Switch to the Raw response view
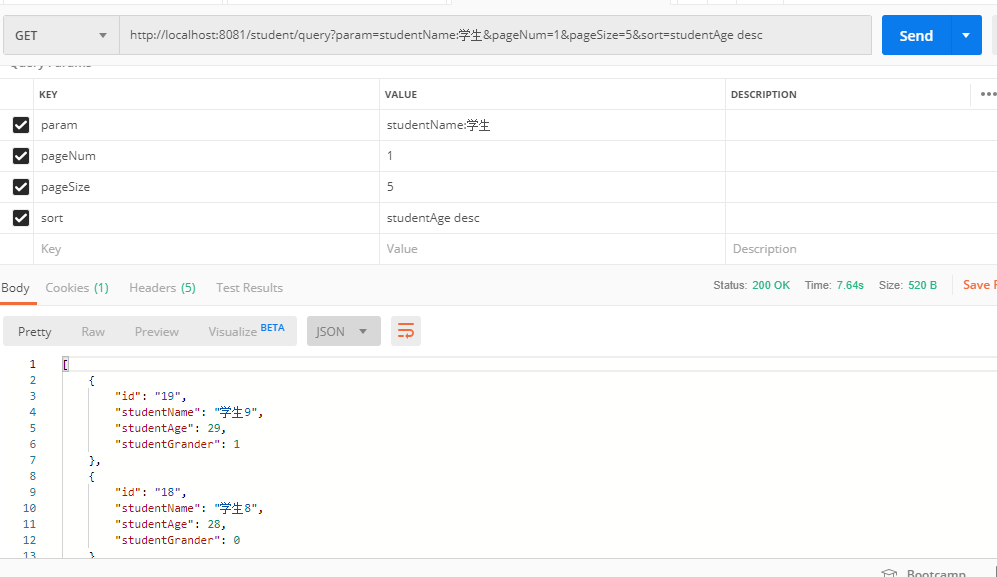The width and height of the screenshot is (997, 577). 92,330
